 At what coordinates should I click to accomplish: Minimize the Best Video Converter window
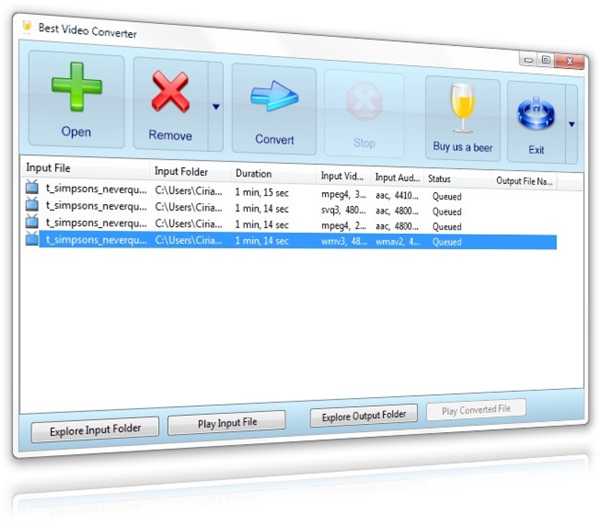pyautogui.click(x=528, y=60)
